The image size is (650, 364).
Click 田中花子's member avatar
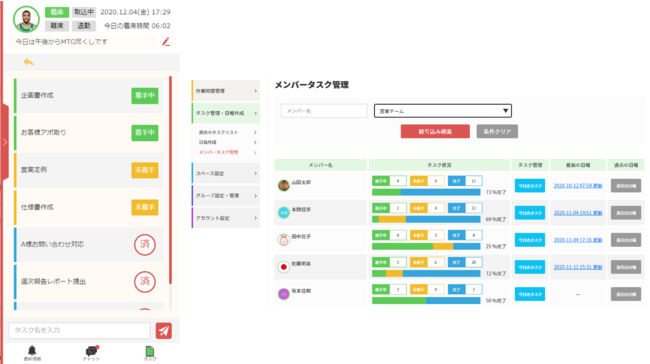284,240
